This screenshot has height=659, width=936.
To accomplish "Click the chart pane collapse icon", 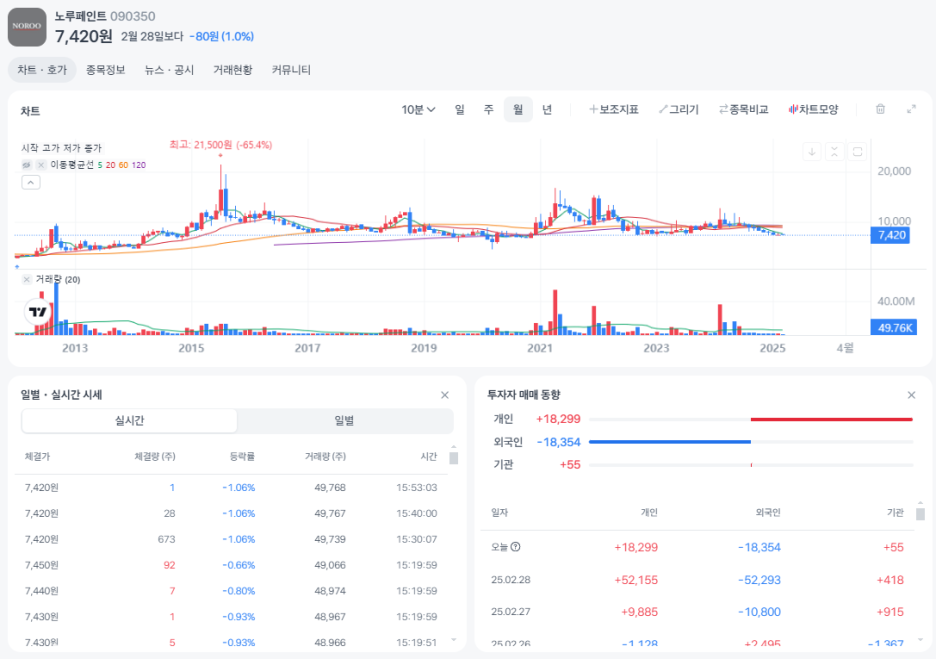I will click(x=835, y=152).
